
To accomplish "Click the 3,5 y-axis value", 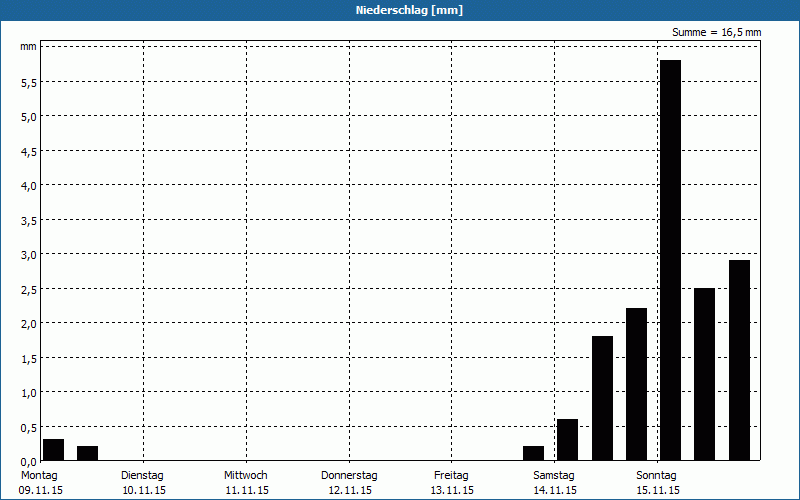I will (x=29, y=220).
